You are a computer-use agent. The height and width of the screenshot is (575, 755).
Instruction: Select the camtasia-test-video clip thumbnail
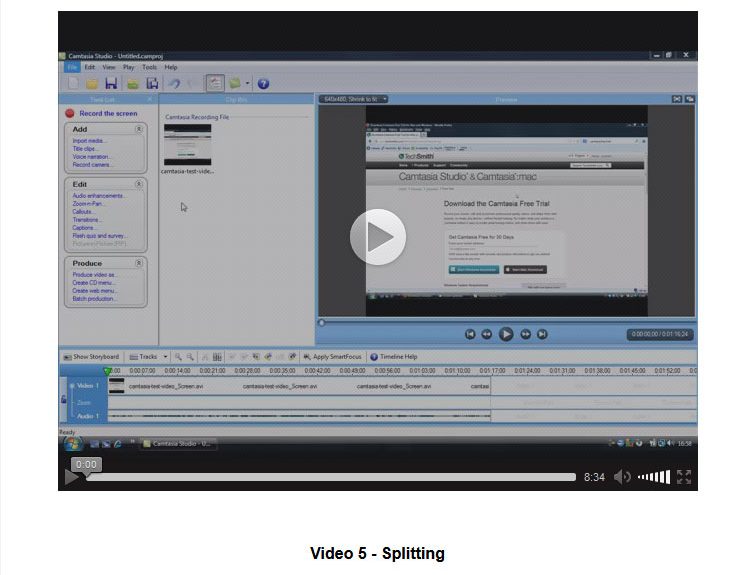coord(187,145)
